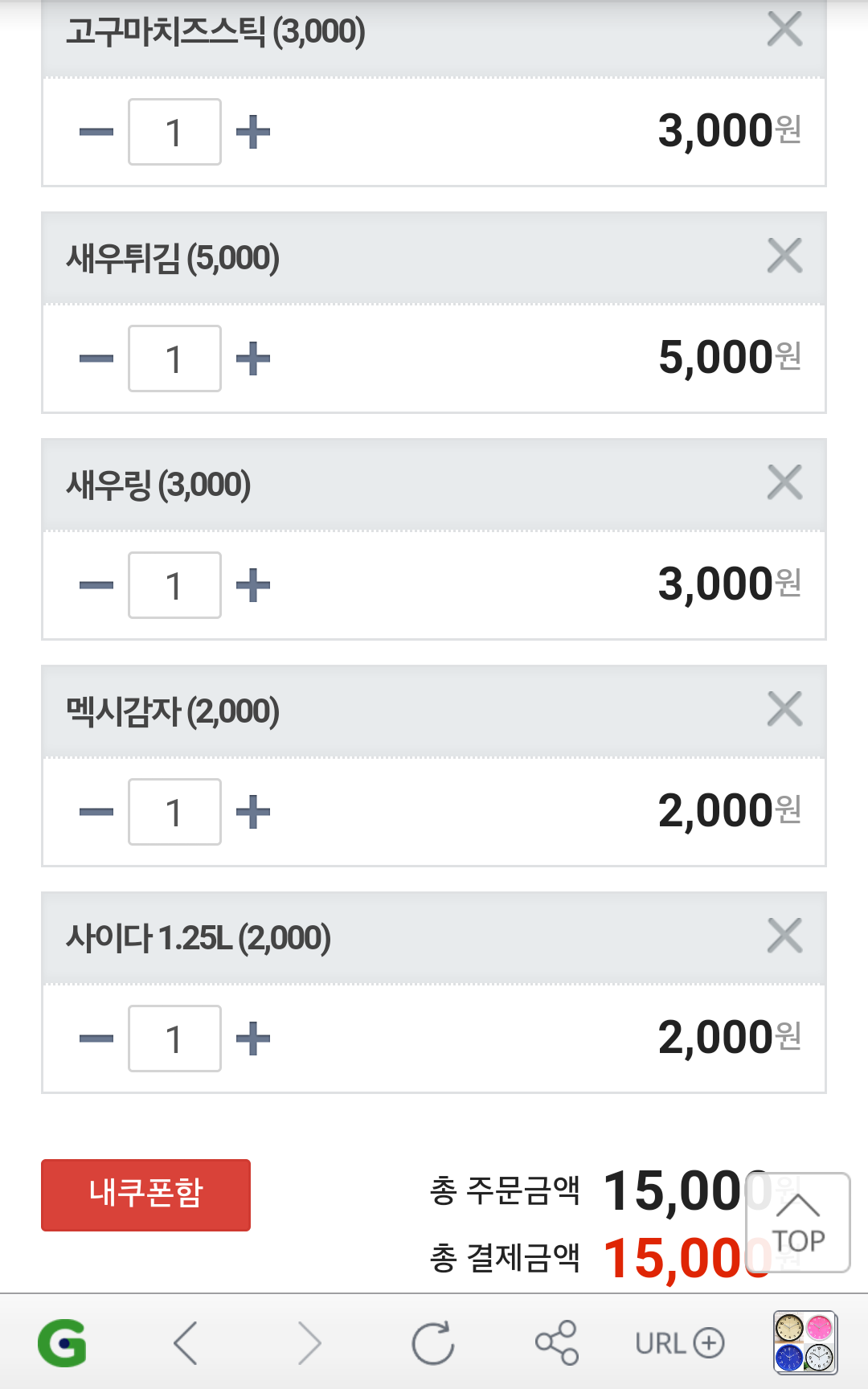Increase 사이다 1.25L quantity

tap(253, 1039)
